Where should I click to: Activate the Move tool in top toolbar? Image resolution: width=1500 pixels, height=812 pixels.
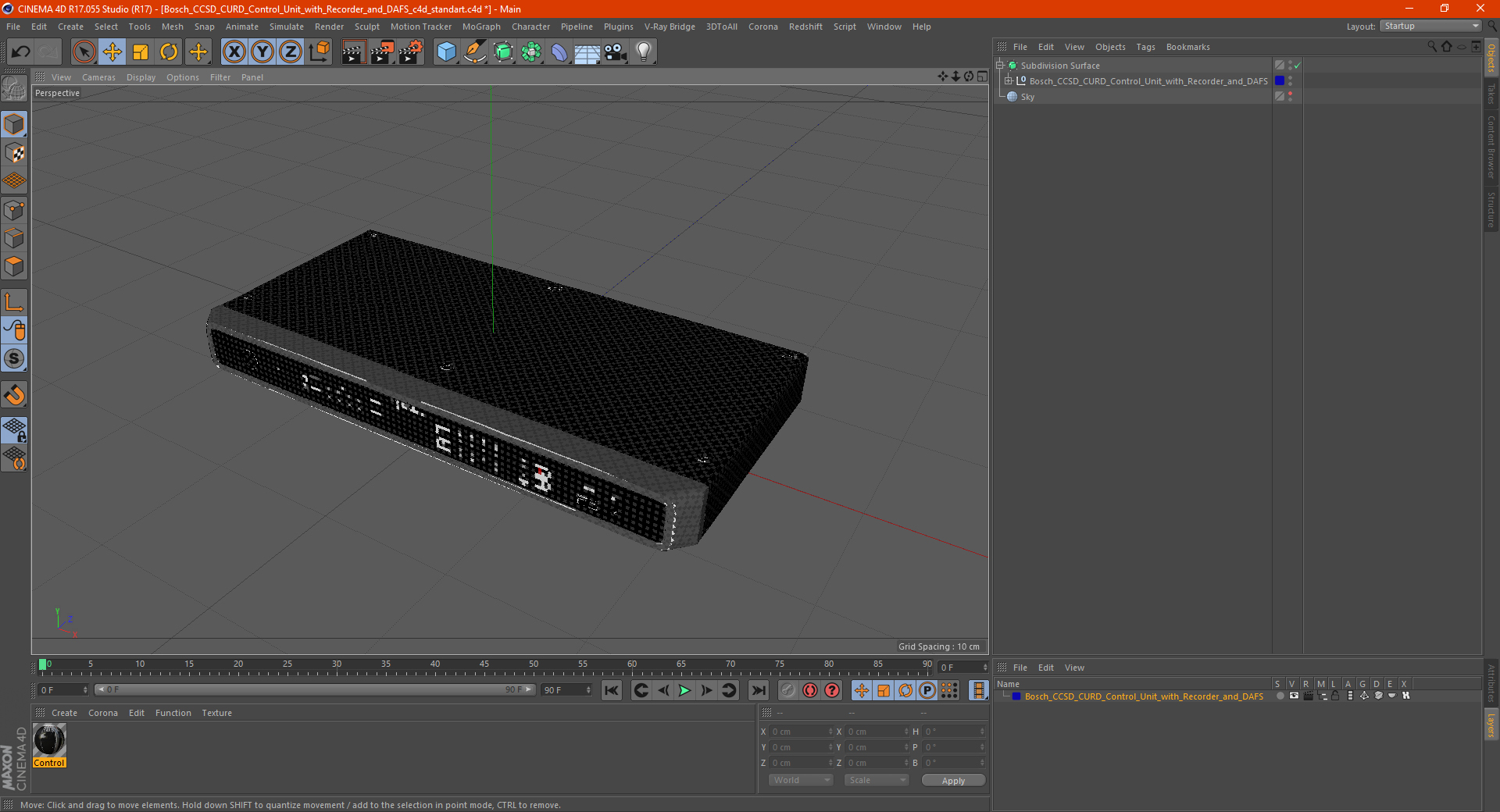[x=112, y=52]
